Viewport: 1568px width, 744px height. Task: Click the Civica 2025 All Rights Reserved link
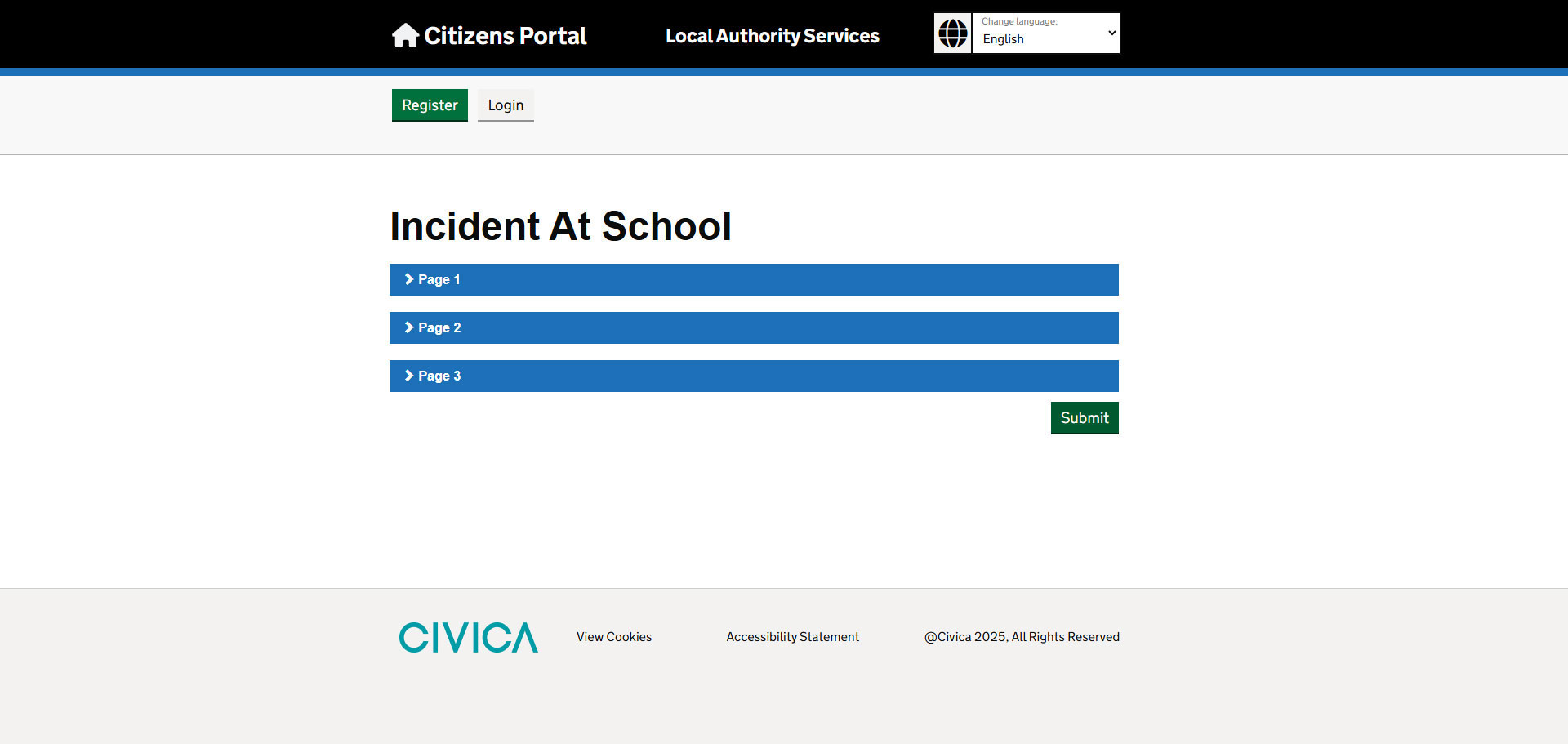click(1022, 636)
